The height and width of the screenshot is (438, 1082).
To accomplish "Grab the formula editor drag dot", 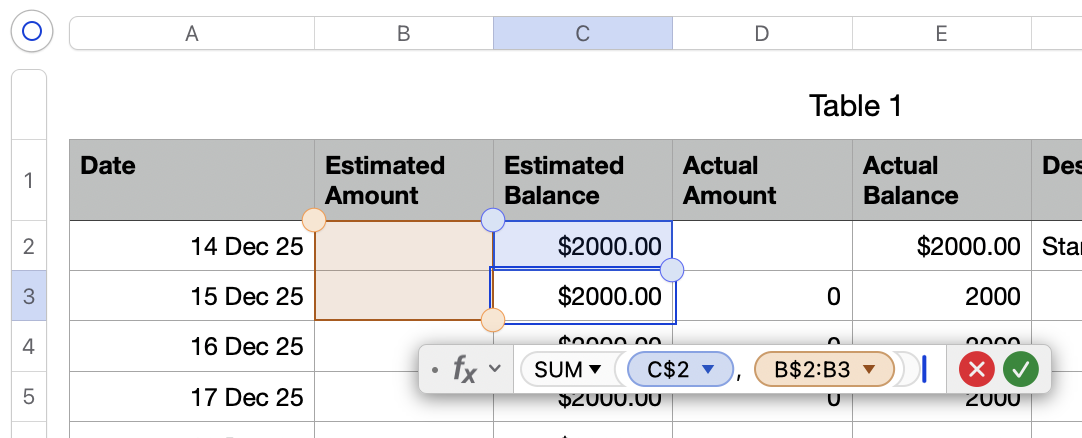I will [x=434, y=371].
